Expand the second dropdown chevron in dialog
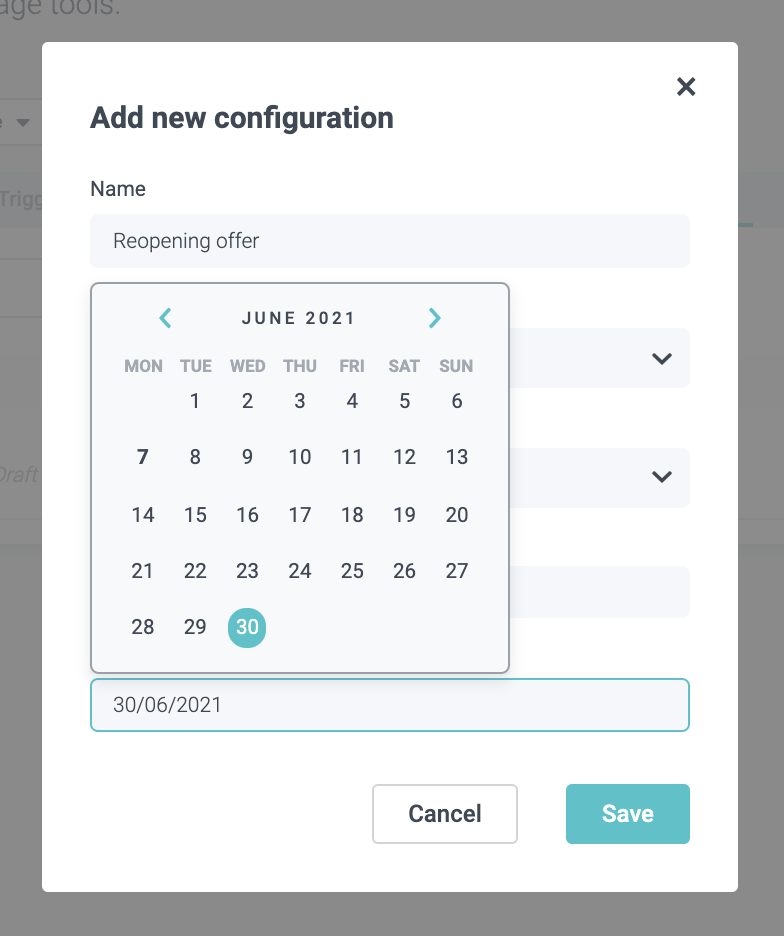 [x=661, y=477]
